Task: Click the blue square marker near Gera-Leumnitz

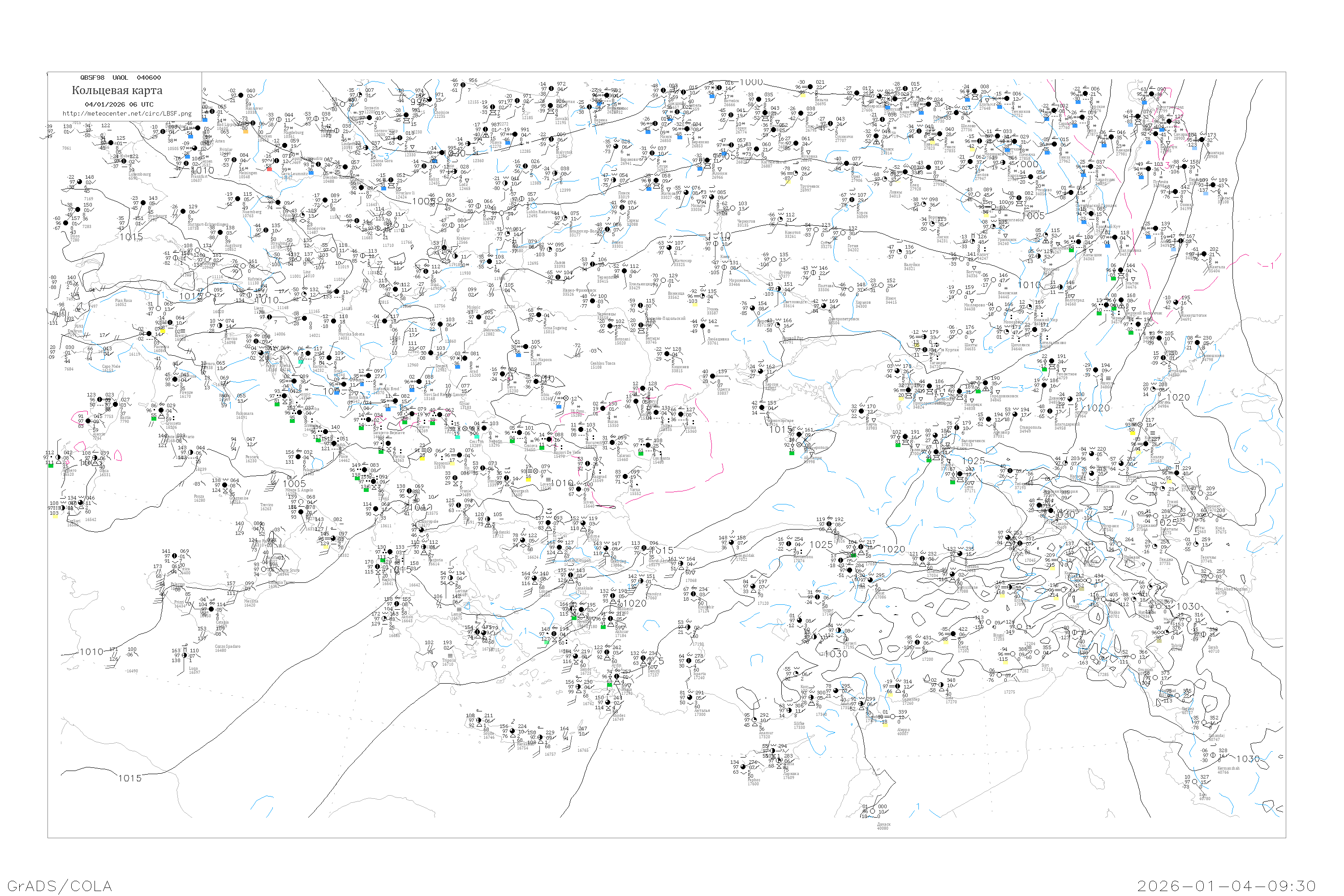Action: point(311,172)
